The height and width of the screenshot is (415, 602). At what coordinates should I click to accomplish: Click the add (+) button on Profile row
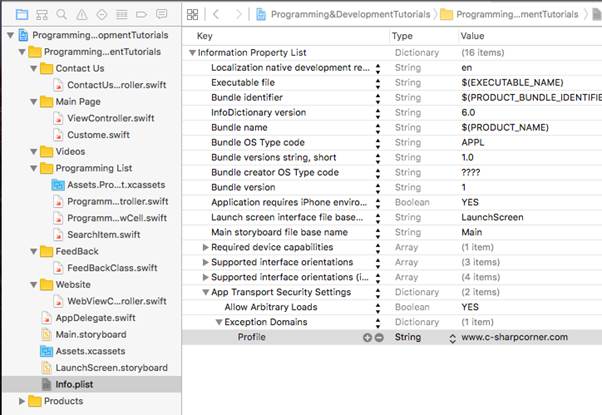(367, 338)
